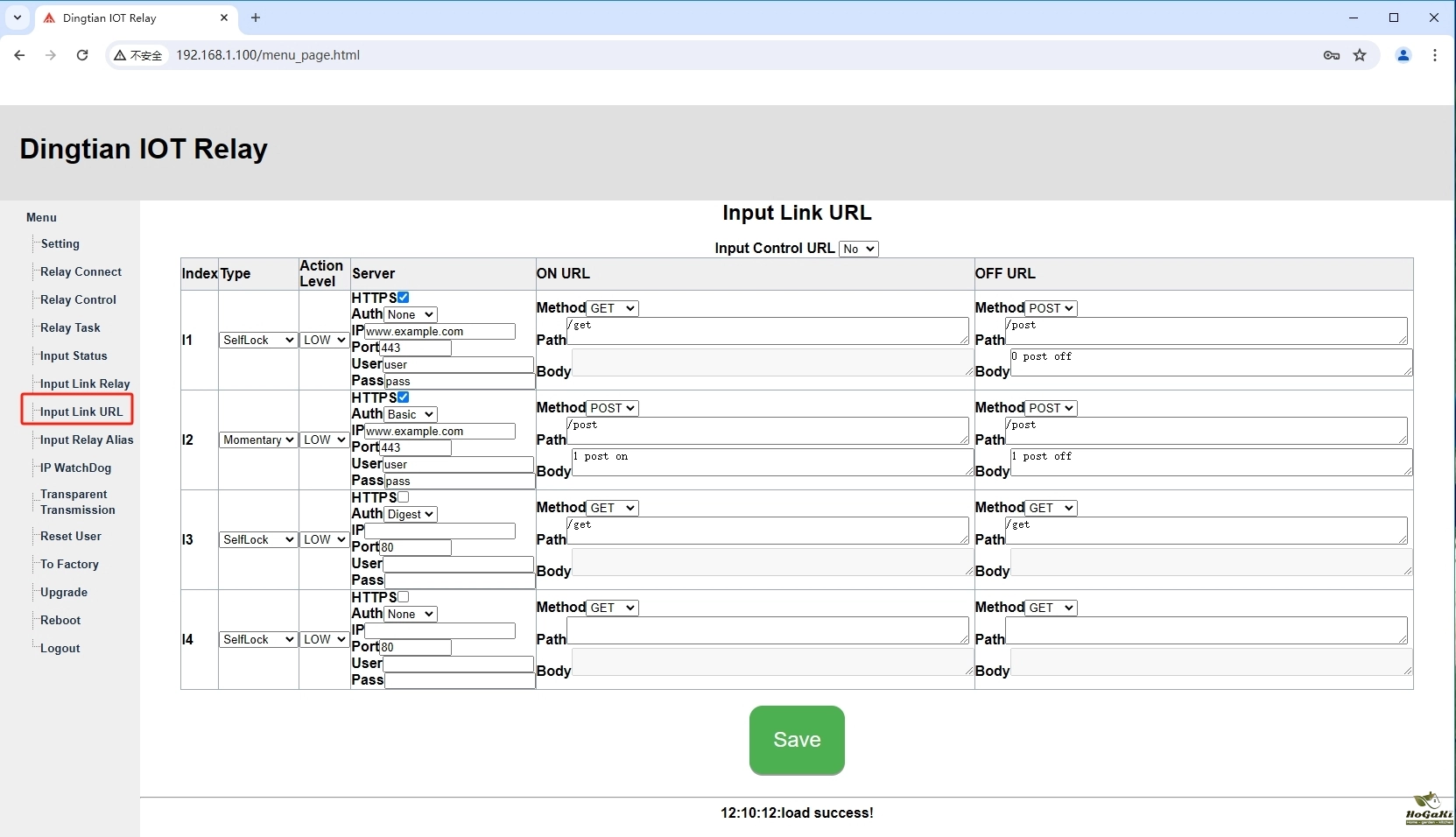The width and height of the screenshot is (1456, 837).
Task: Uncheck HTTPS checkbox for input I1
Action: (404, 298)
